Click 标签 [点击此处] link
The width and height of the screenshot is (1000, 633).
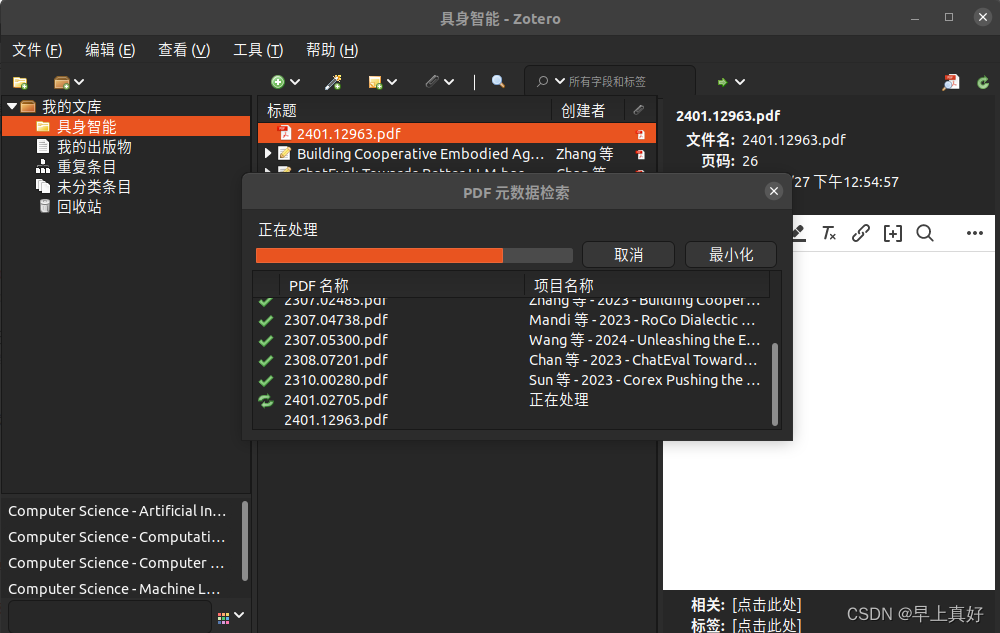tap(767, 625)
